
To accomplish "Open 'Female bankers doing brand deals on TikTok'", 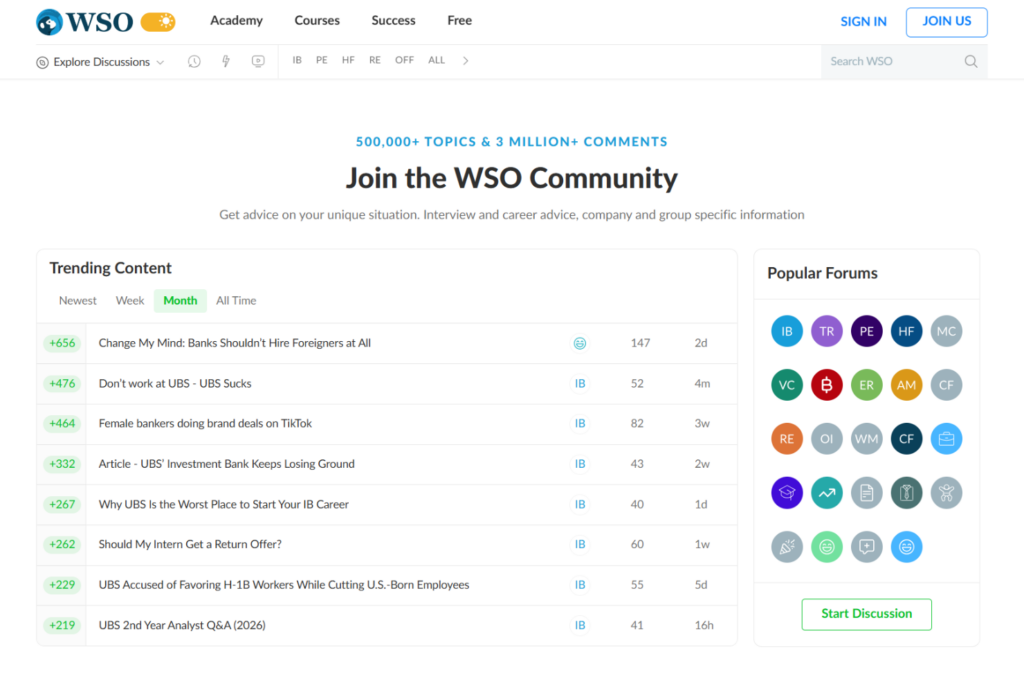I will 205,423.
